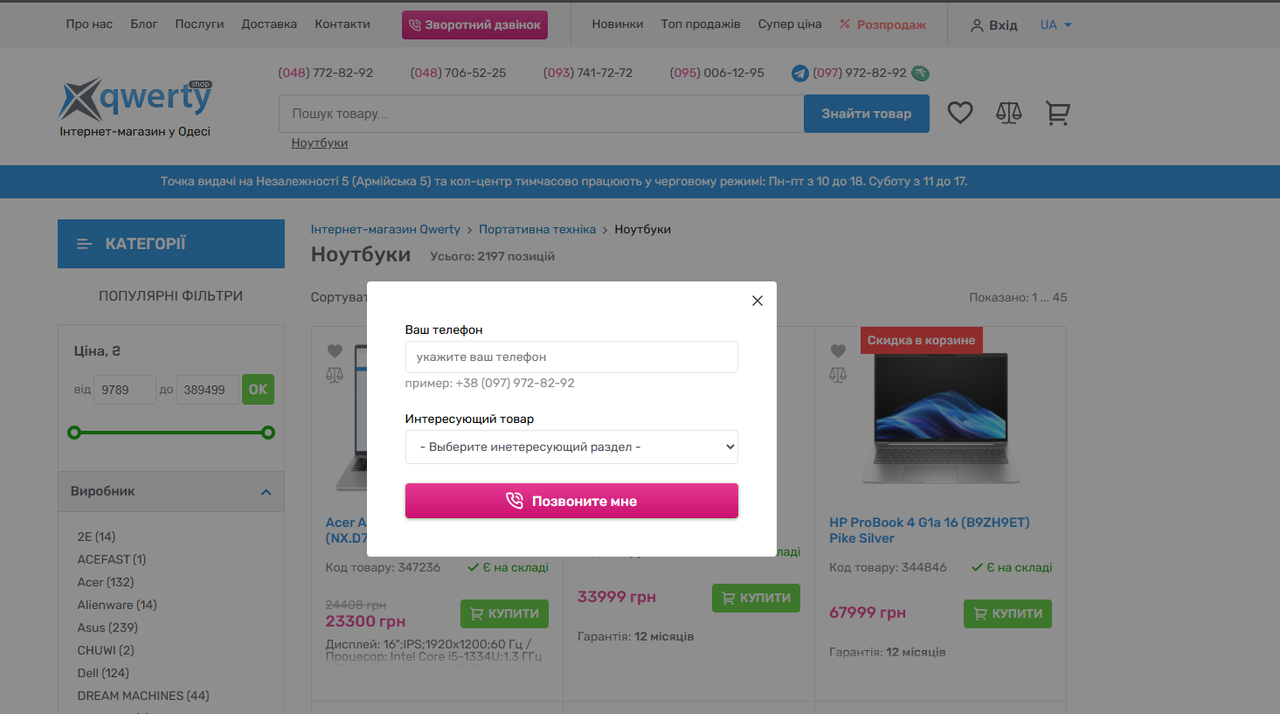Click Портативна техніка breadcrumb
Image resolution: width=1280 pixels, height=714 pixels.
pos(537,229)
